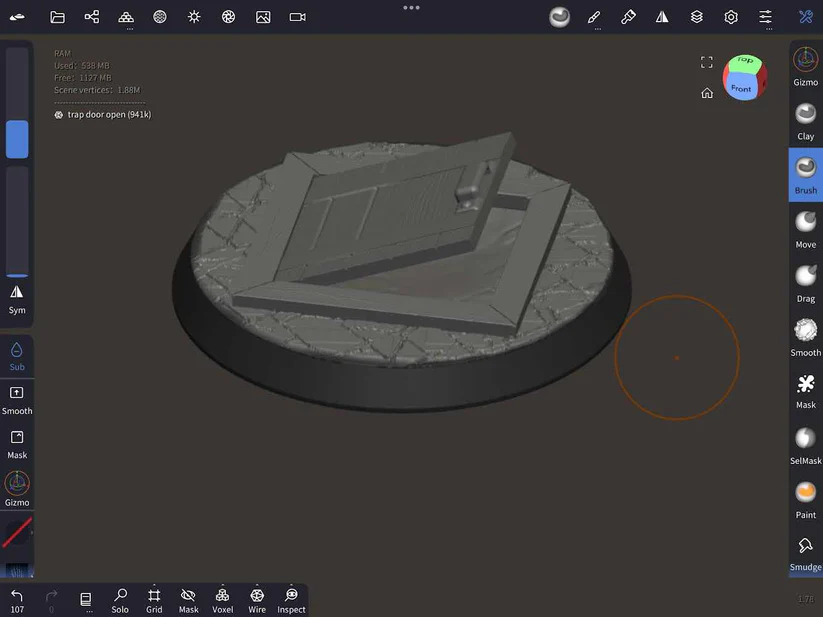Select the Clay tool
This screenshot has height=617, width=823.
pyautogui.click(x=806, y=122)
